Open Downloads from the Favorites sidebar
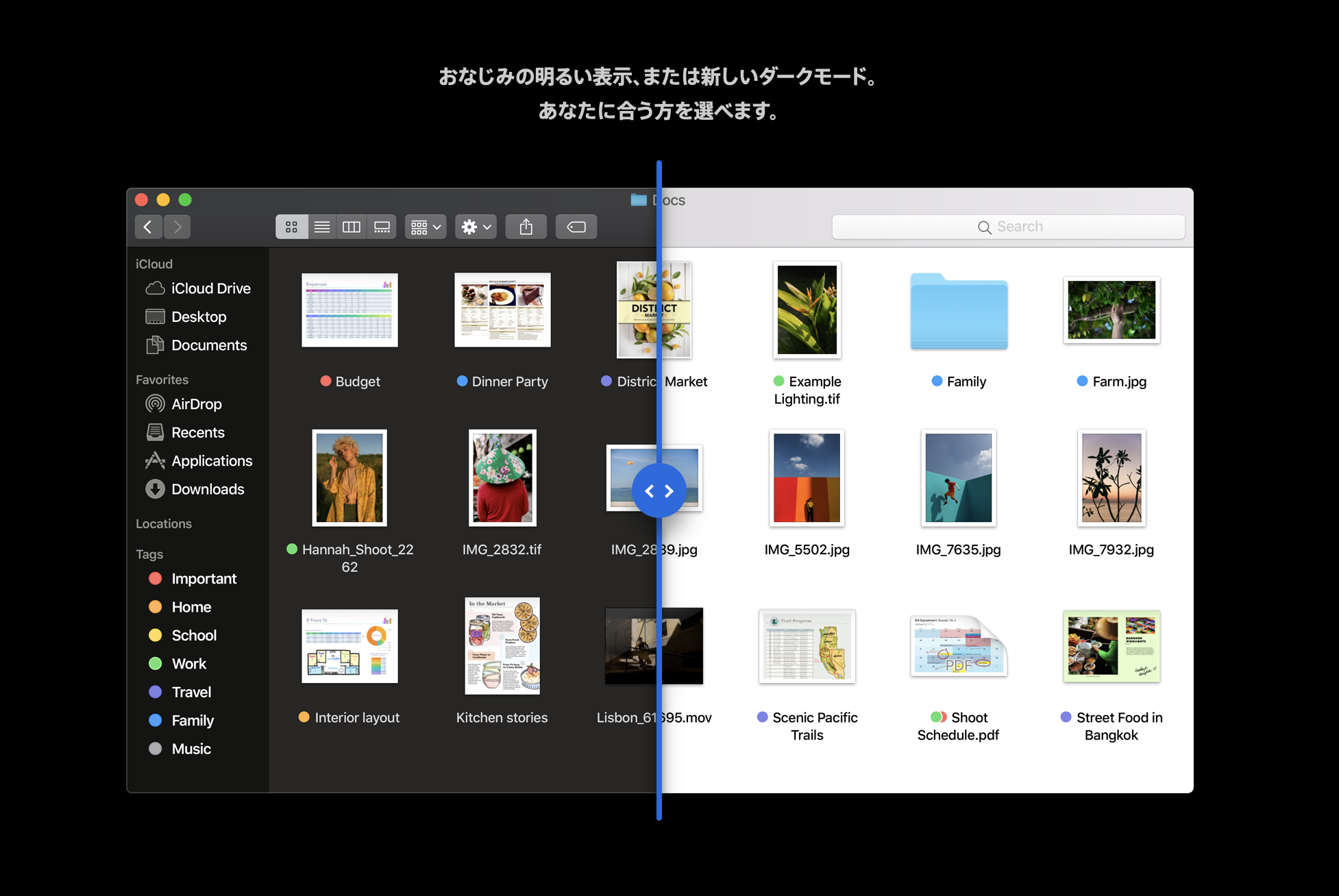Viewport: 1339px width, 896px height. tap(207, 489)
